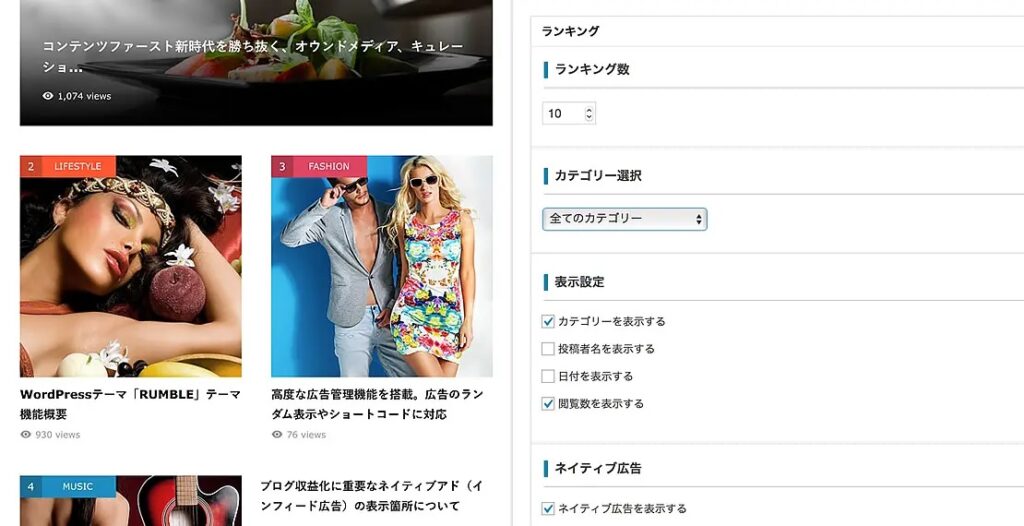Click the カテゴリー選択 section heading
The height and width of the screenshot is (526, 1024).
pos(598,176)
